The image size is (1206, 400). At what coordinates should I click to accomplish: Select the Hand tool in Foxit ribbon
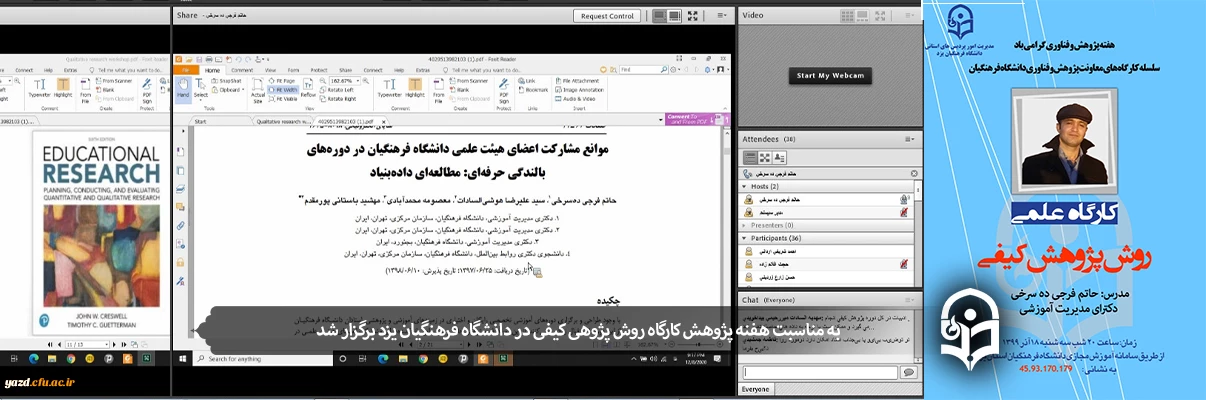pos(183,88)
